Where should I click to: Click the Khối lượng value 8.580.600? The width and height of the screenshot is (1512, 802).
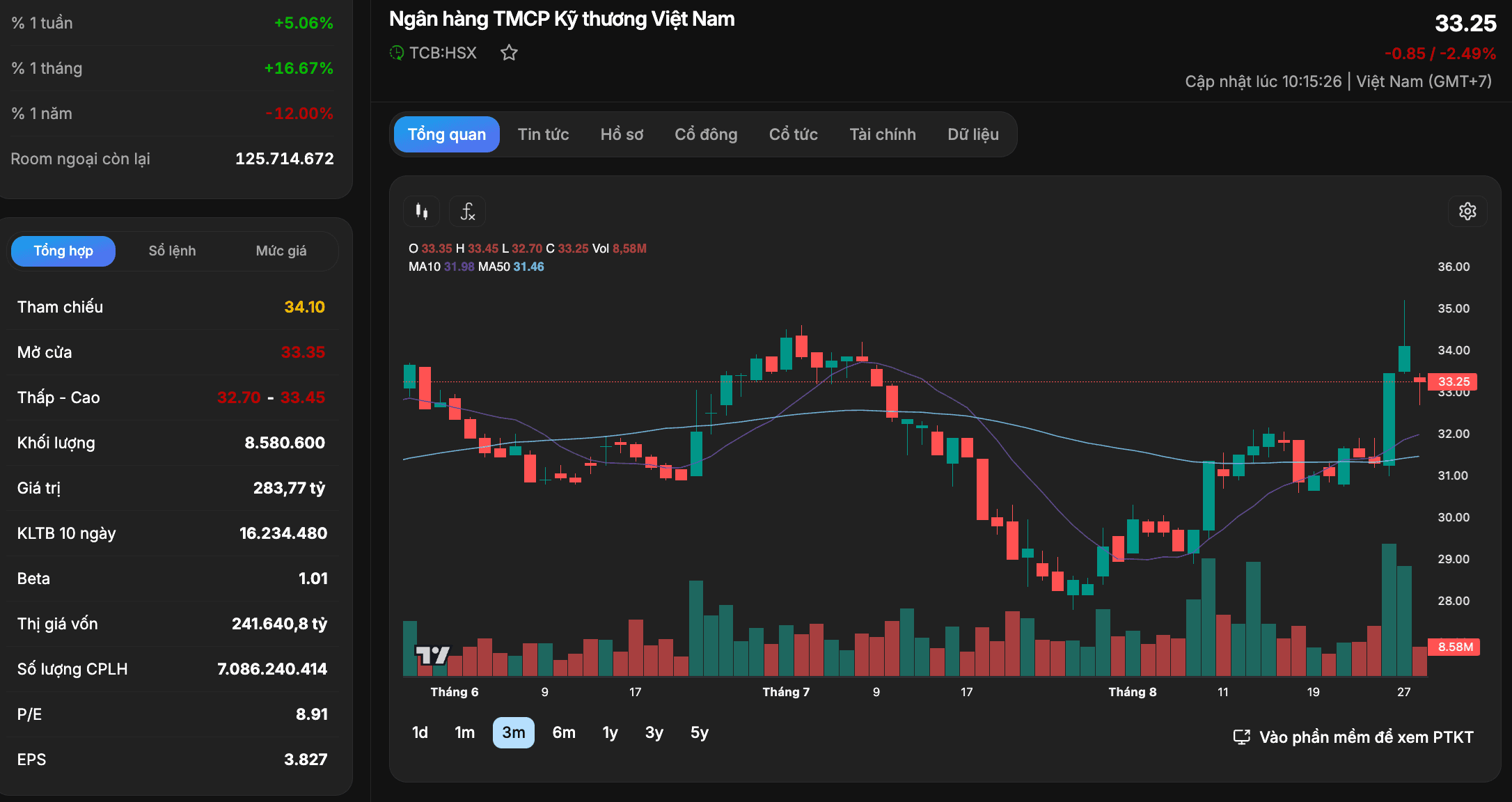(x=285, y=443)
